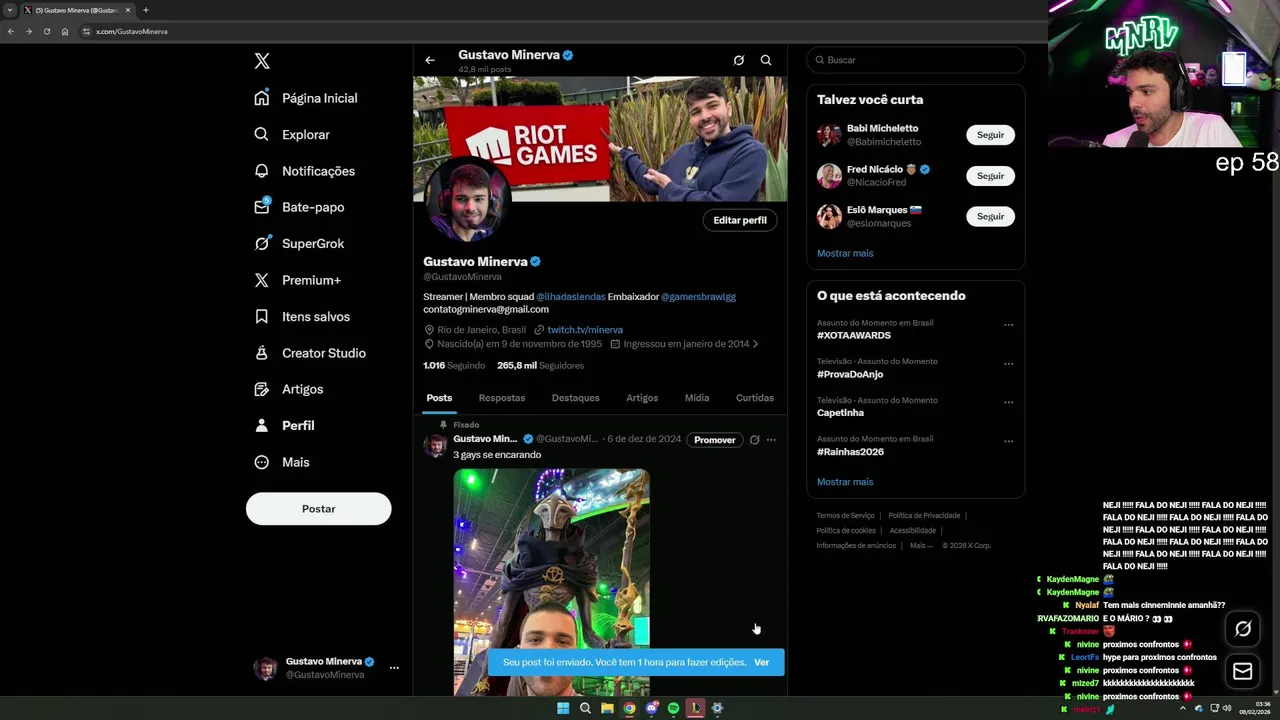The height and width of the screenshot is (720, 1280).
Task: Open profile avatar picture
Action: [468, 198]
